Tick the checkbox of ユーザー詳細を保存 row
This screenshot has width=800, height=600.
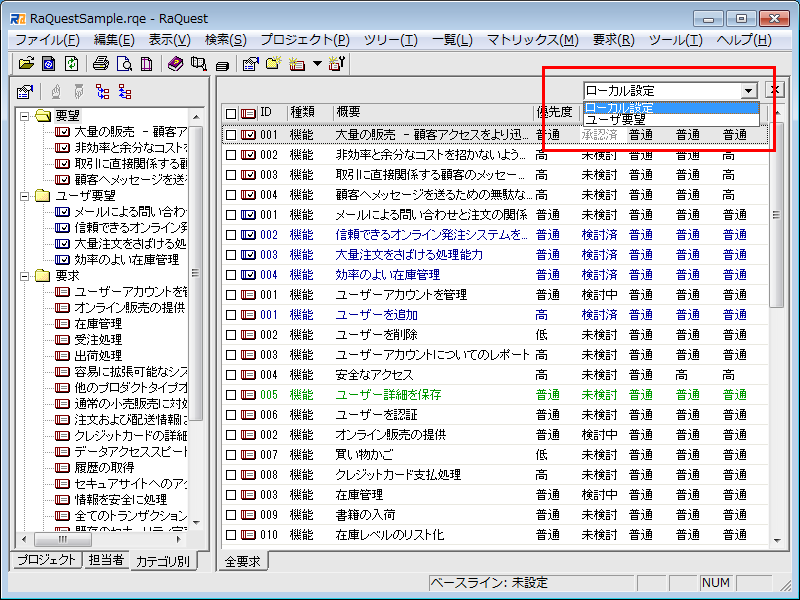click(x=231, y=395)
